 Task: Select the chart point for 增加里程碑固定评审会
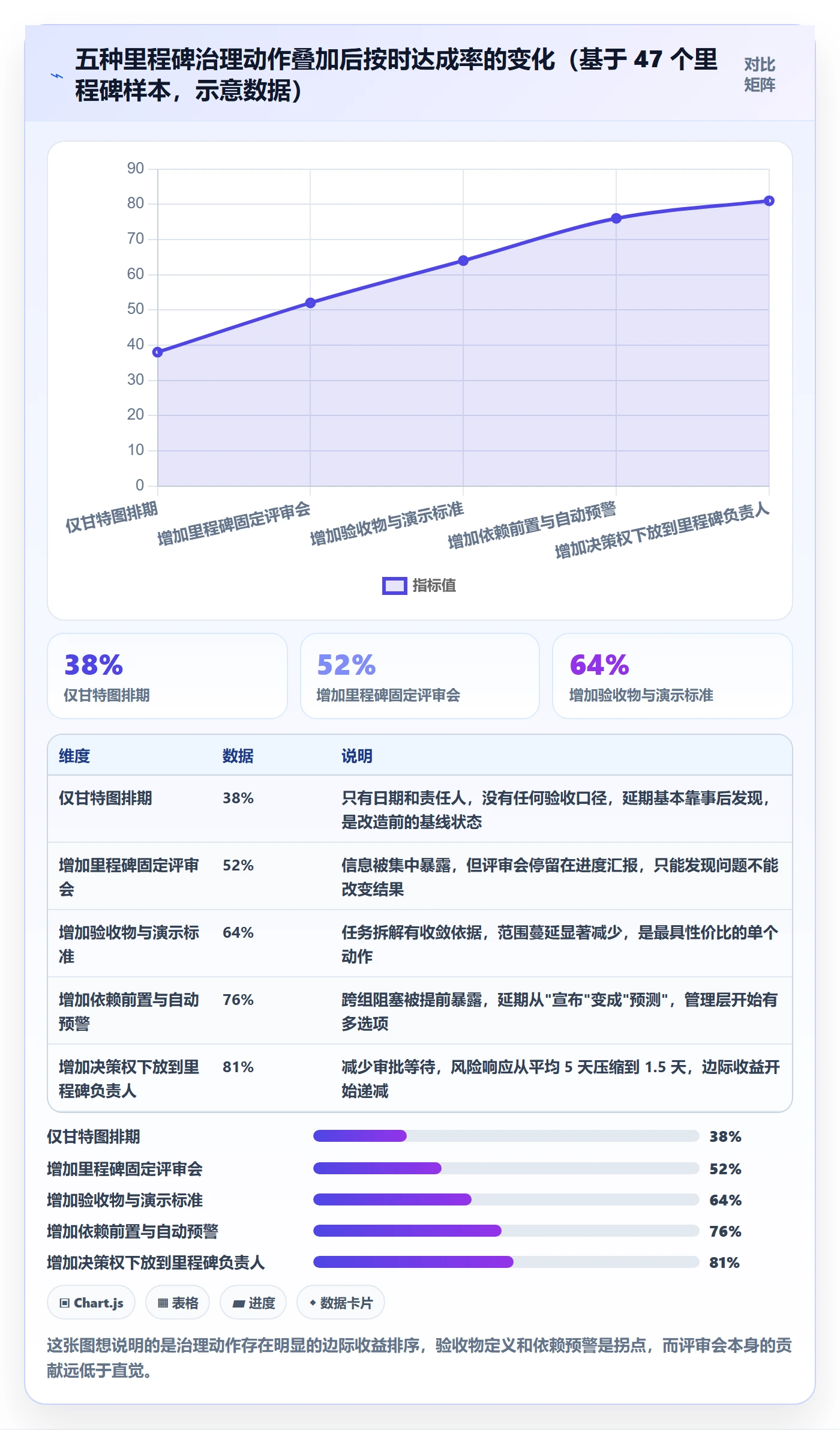click(310, 303)
